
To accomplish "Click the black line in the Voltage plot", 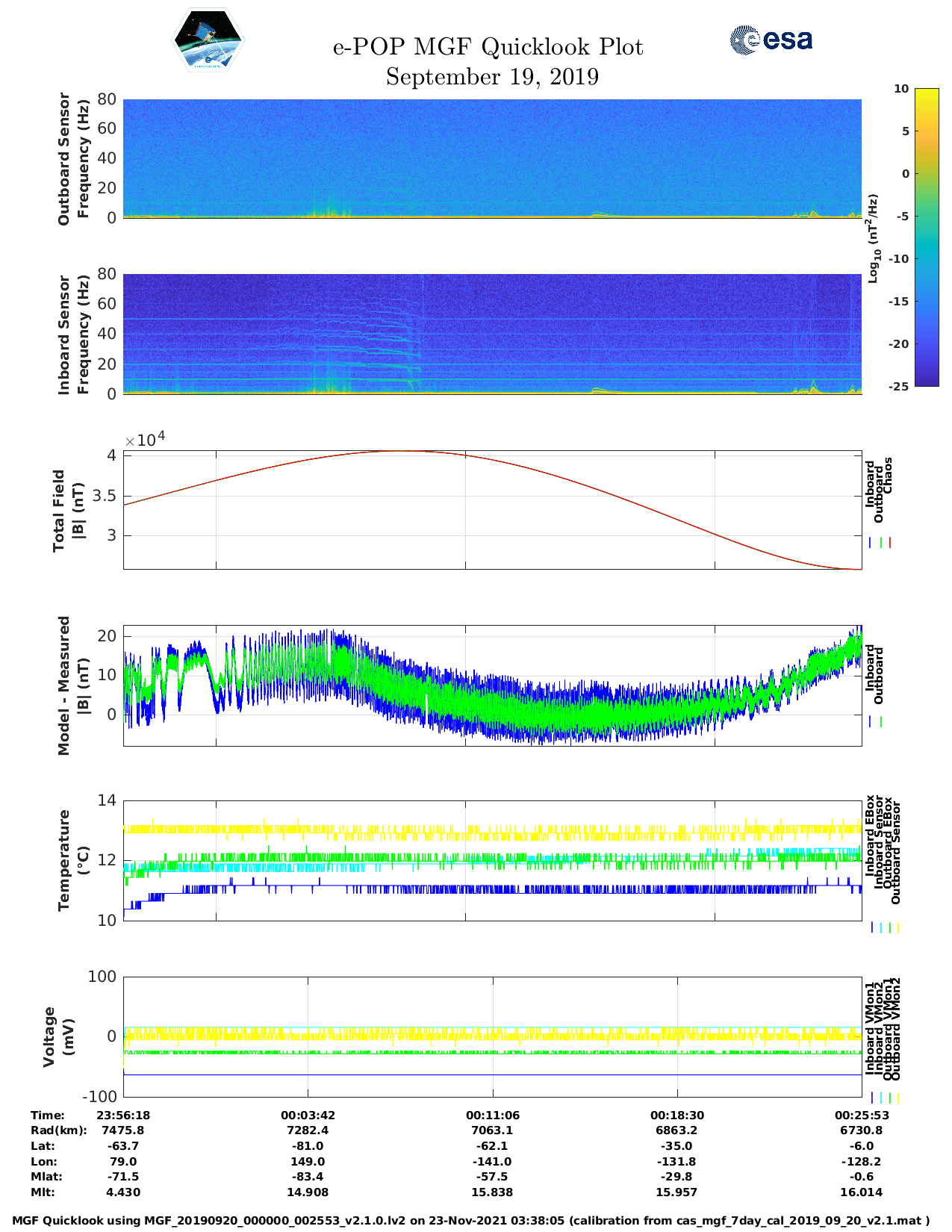I will [492, 1074].
